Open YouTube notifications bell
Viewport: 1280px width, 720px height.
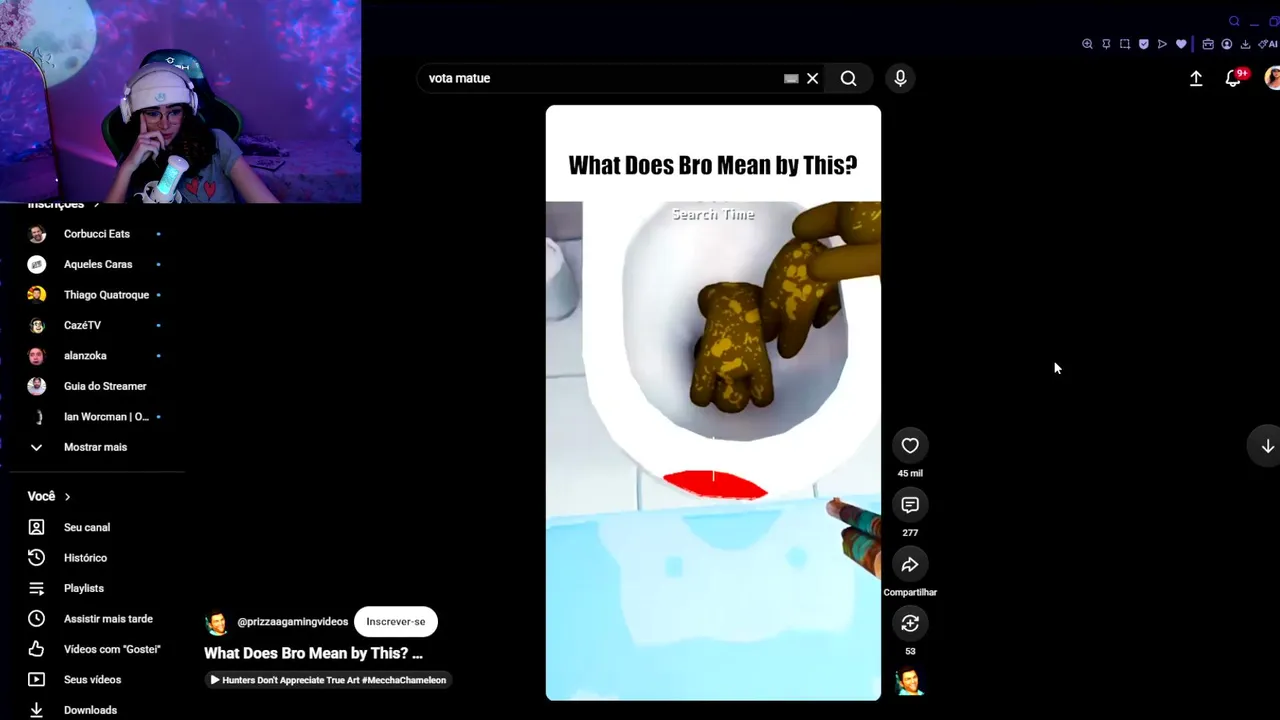pyautogui.click(x=1234, y=78)
